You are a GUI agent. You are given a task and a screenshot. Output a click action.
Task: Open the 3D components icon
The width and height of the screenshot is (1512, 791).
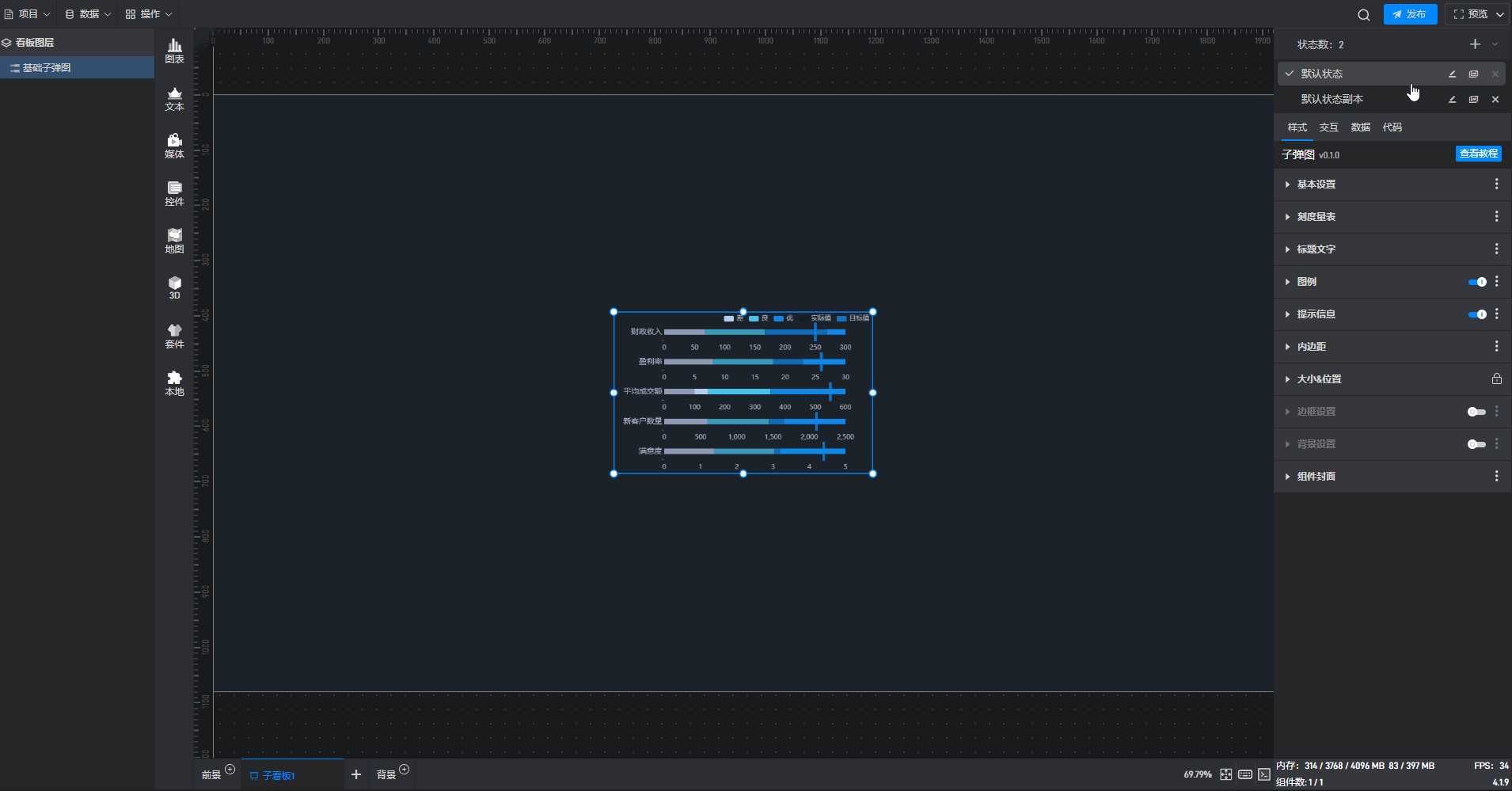pos(174,287)
